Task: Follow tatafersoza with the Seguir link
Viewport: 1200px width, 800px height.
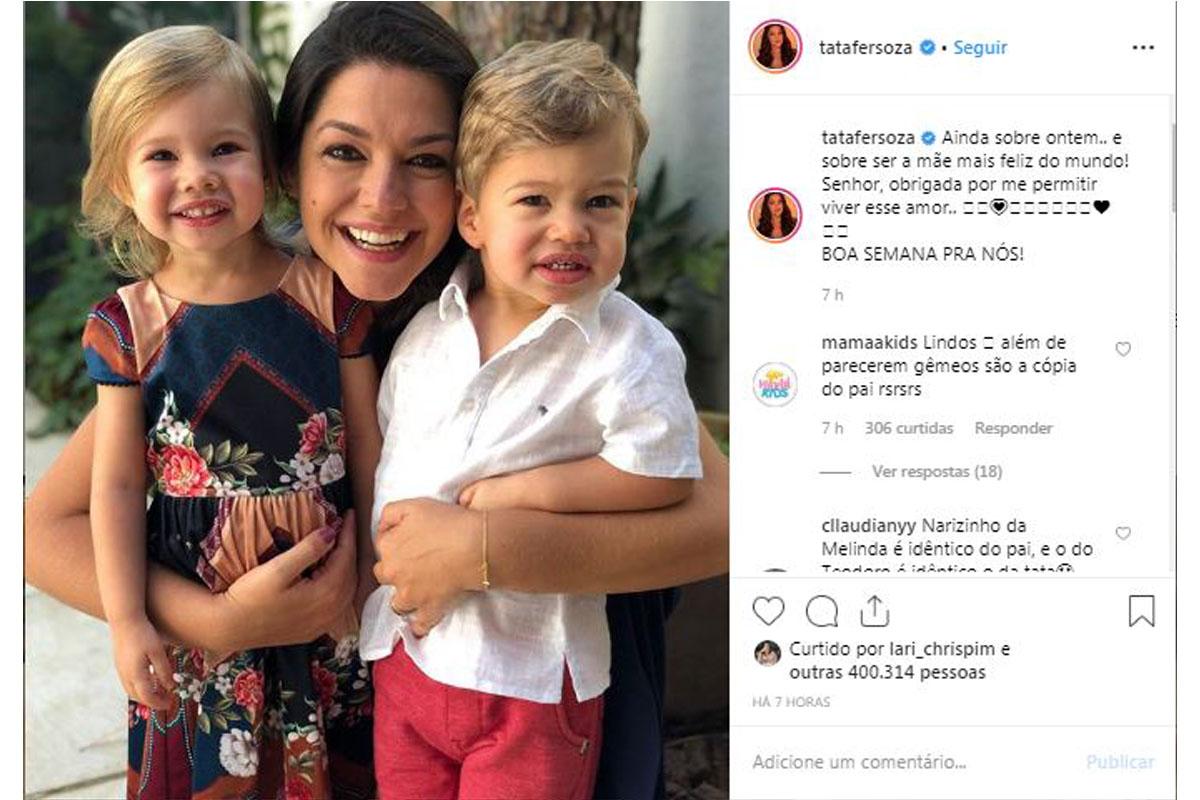Action: (980, 47)
